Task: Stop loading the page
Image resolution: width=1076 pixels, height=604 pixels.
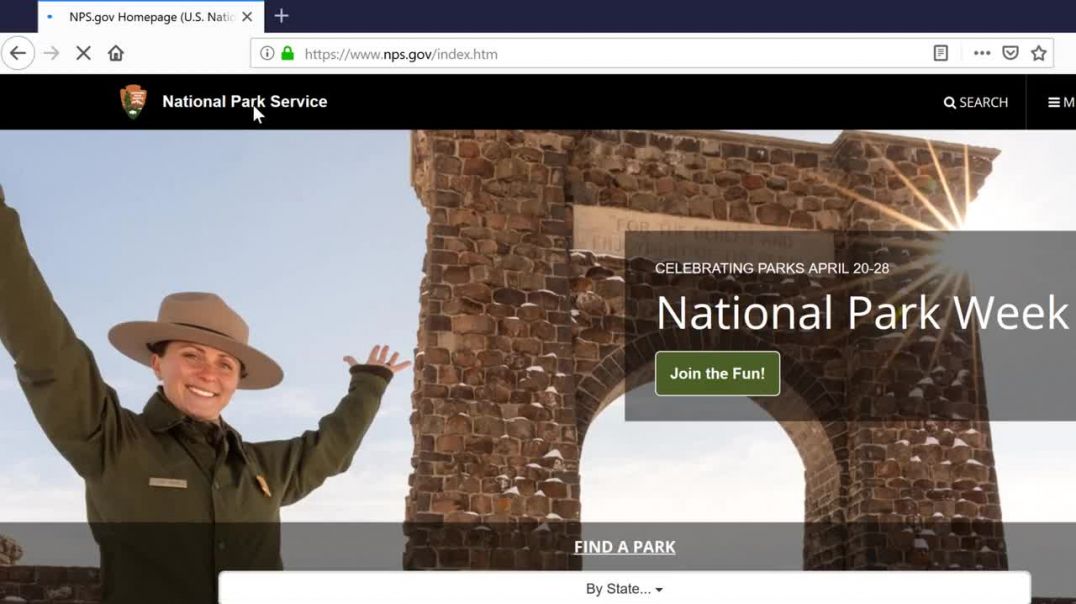Action: [83, 54]
